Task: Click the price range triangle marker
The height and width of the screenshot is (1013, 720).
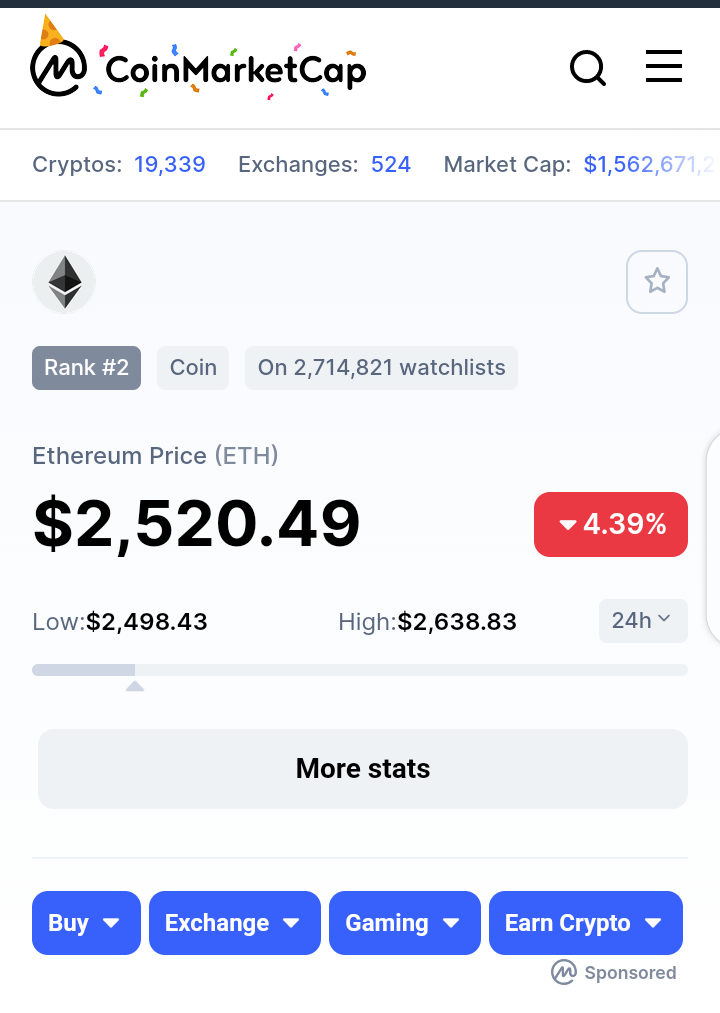Action: coord(134,685)
